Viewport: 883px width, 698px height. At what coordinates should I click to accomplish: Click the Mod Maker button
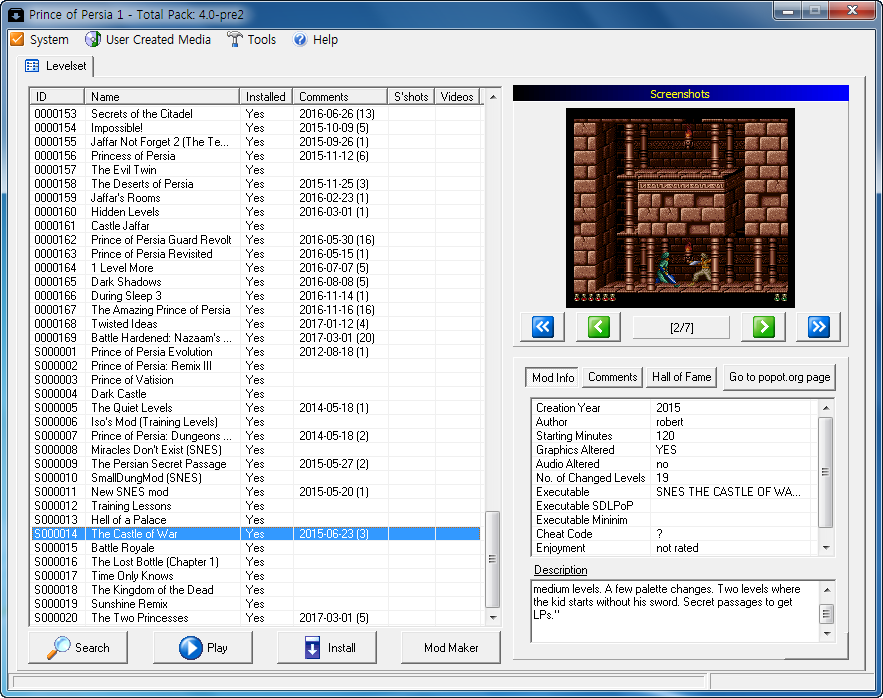tap(451, 648)
